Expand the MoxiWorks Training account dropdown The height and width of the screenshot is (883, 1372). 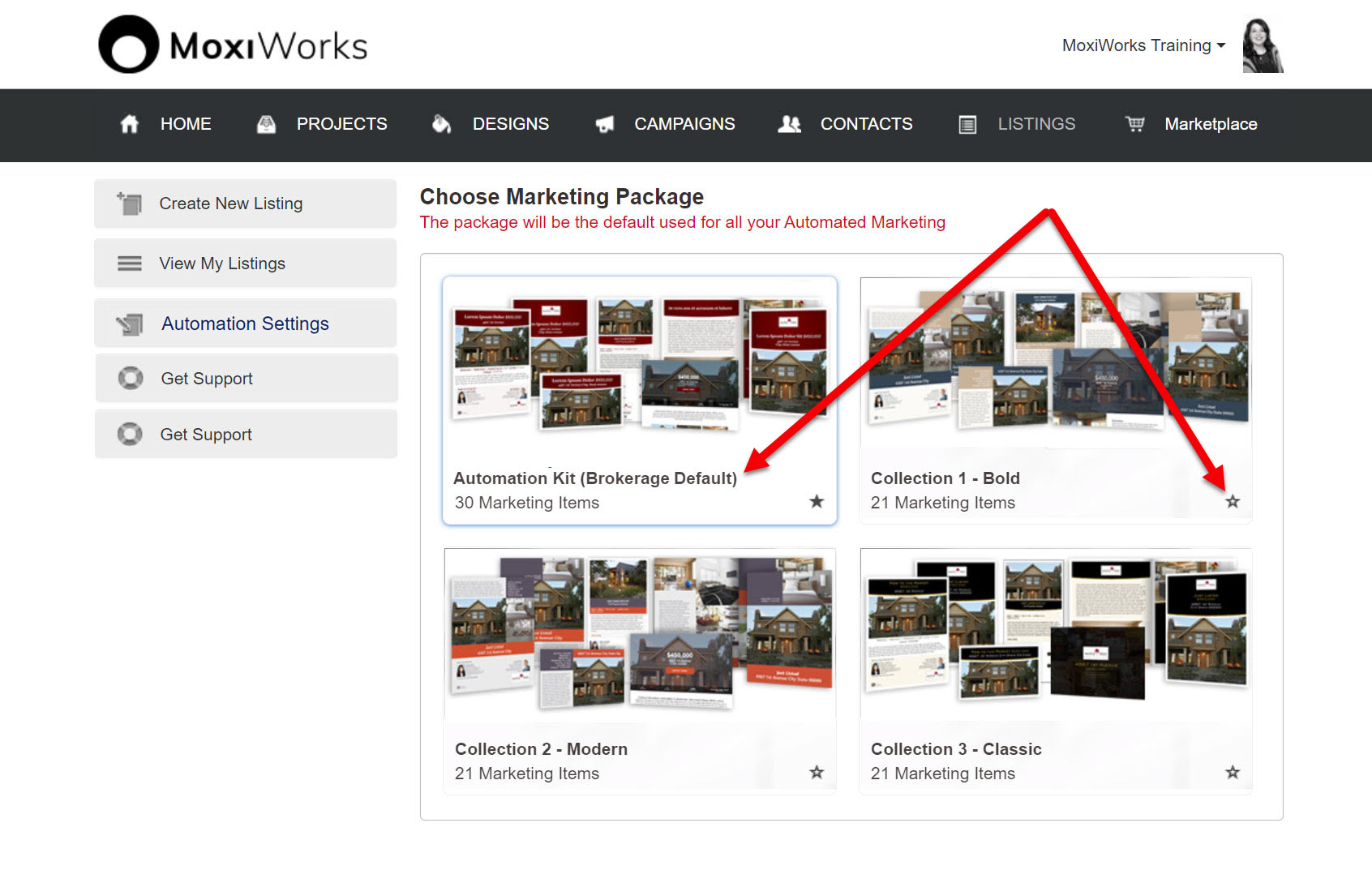point(1143,45)
